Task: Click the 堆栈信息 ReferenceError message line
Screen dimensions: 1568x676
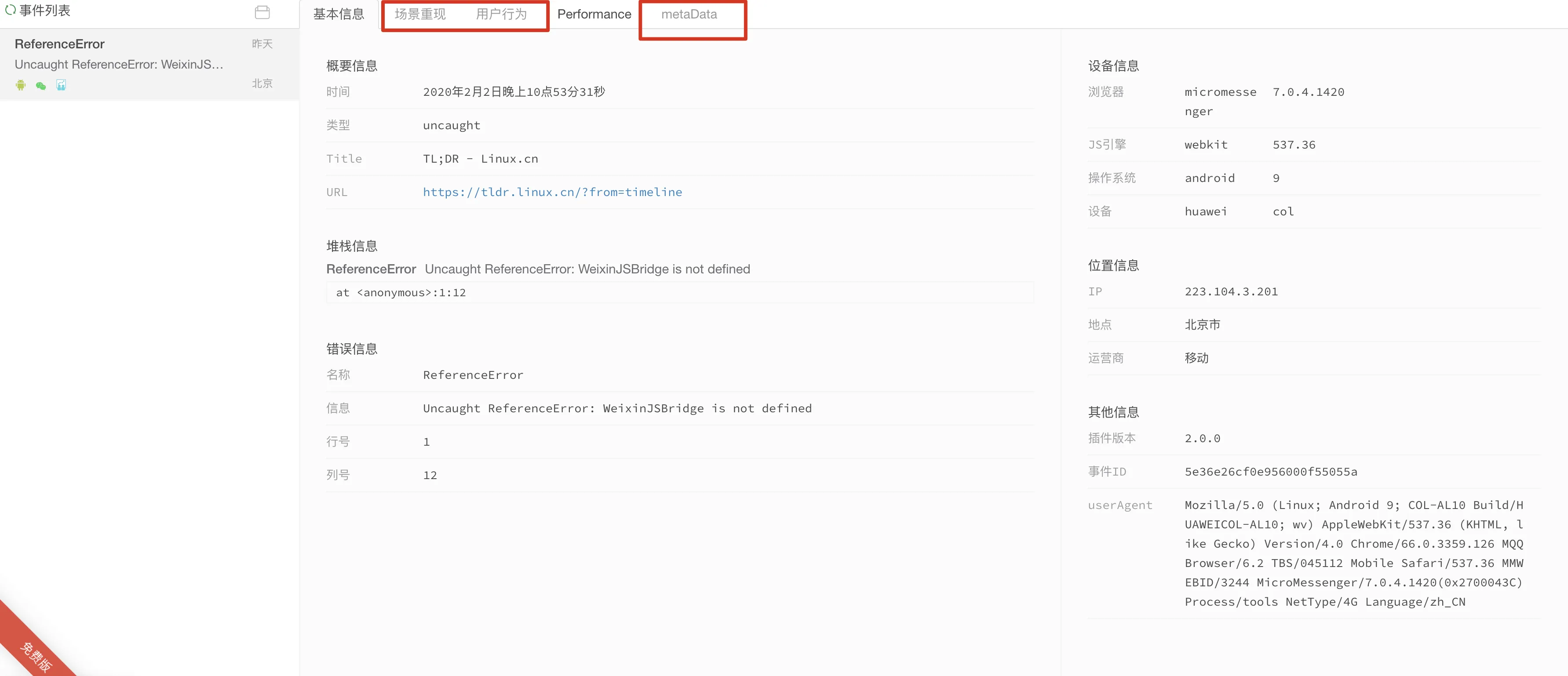Action: [x=538, y=269]
